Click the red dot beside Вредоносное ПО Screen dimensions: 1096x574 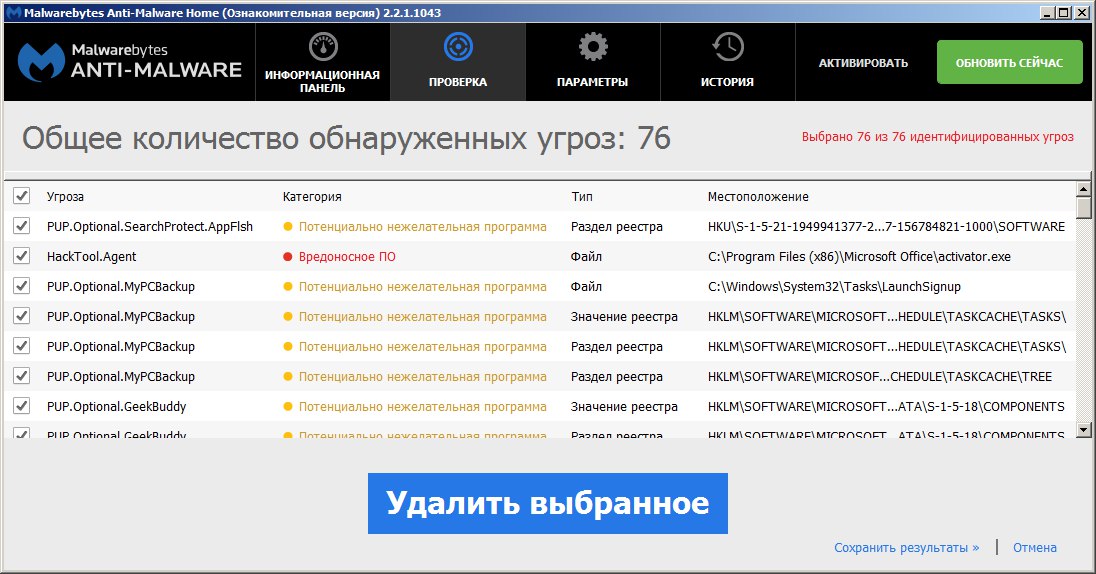coord(287,257)
